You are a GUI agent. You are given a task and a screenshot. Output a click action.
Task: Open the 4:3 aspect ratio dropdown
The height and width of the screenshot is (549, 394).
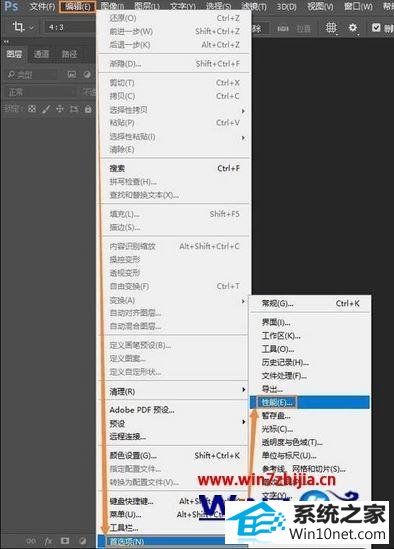point(69,27)
